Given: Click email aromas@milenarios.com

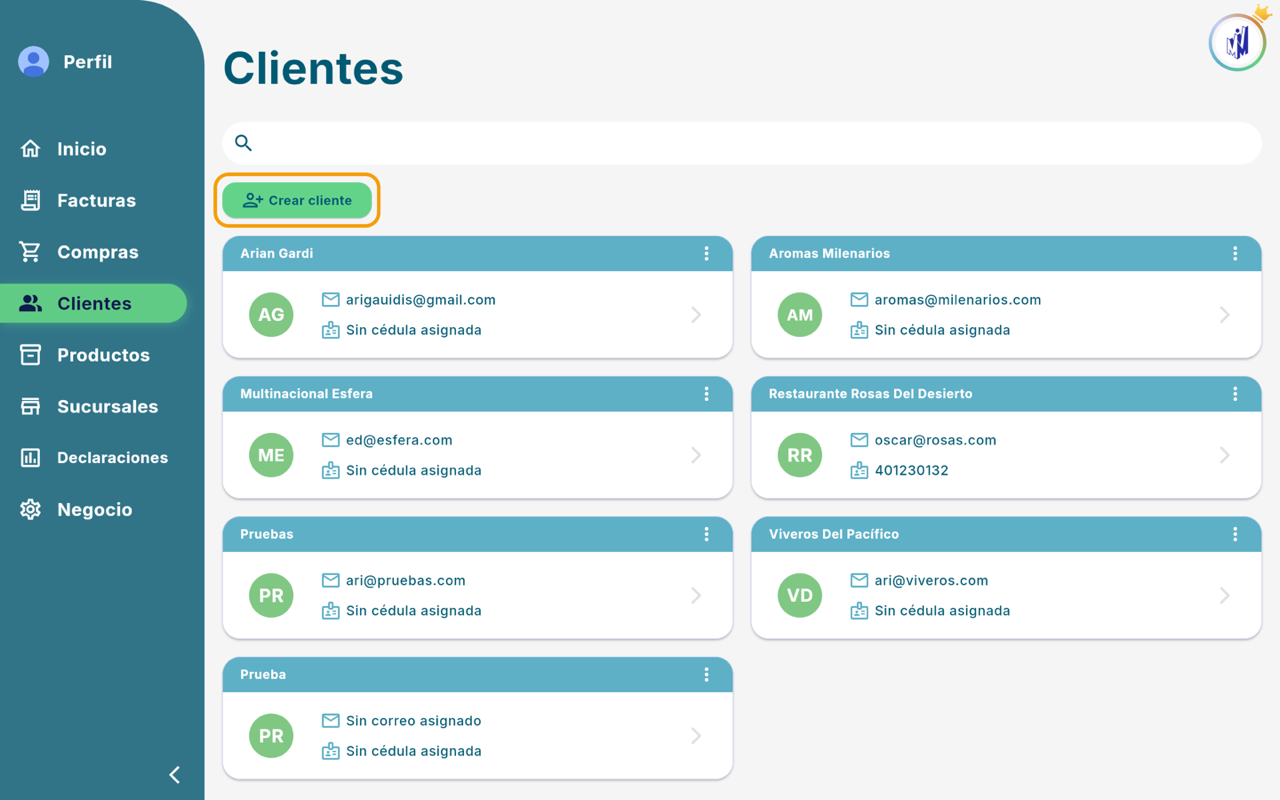Looking at the screenshot, I should pos(958,300).
